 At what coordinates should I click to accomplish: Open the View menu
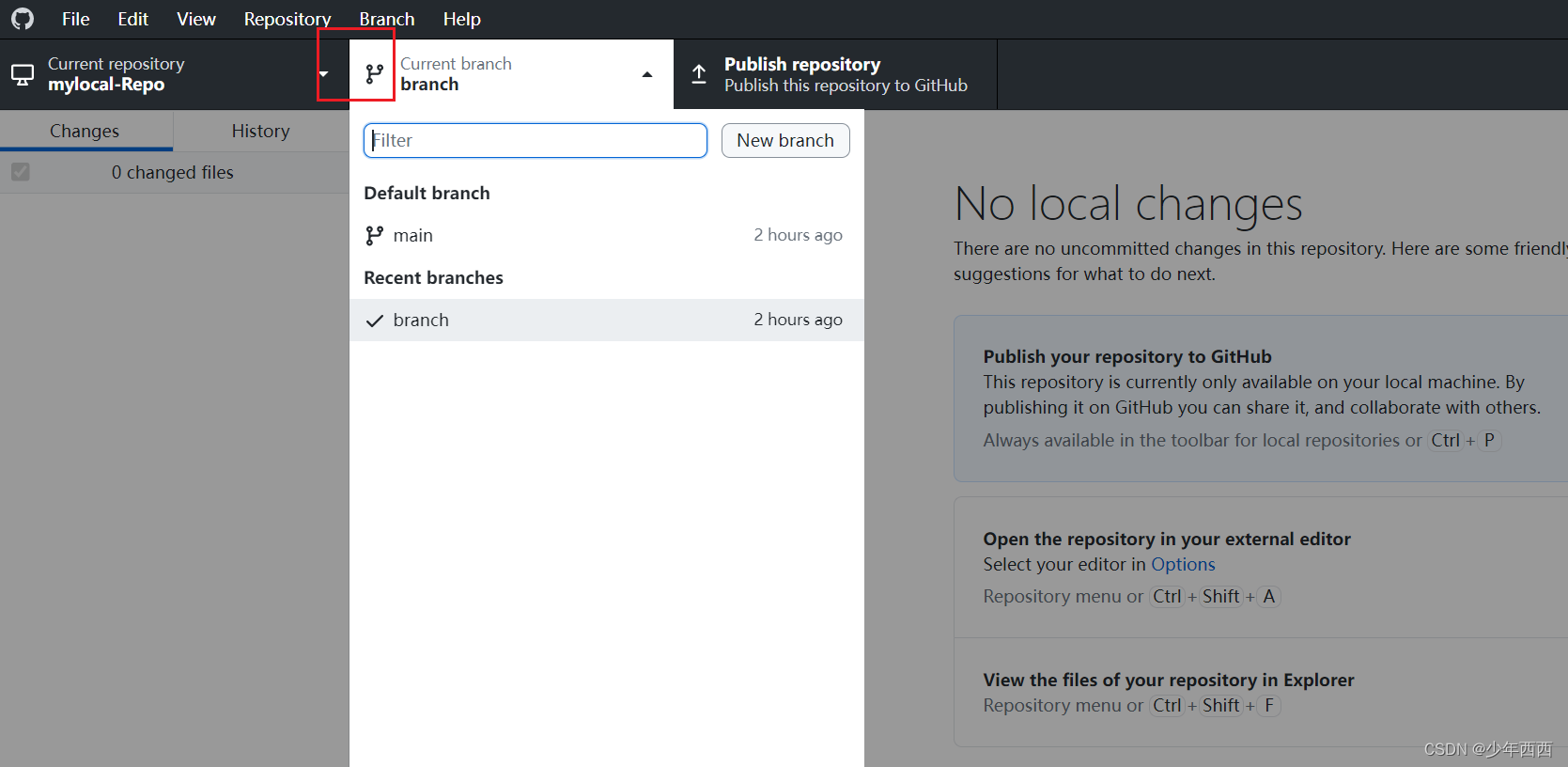[196, 19]
